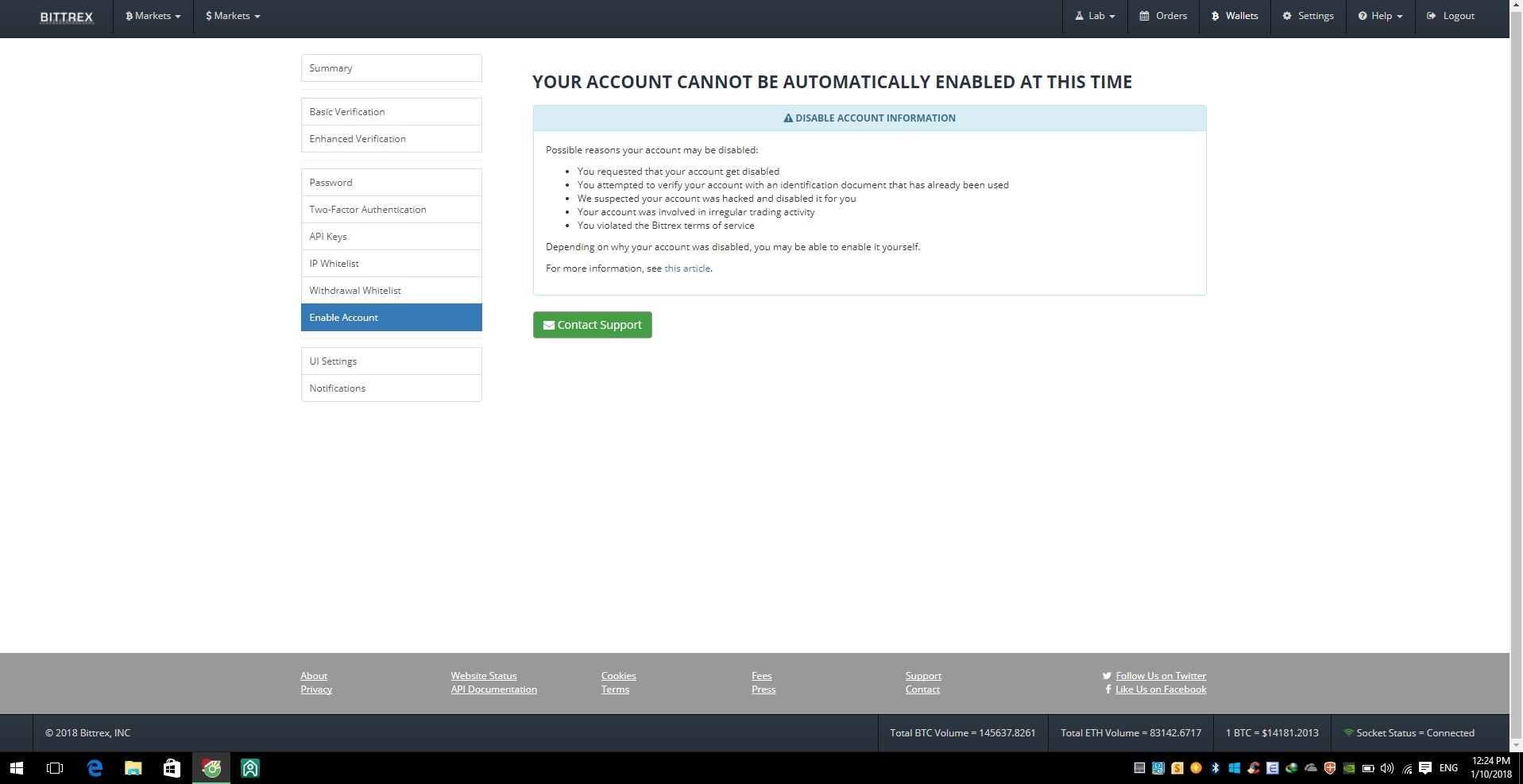Select IP Whitelist in the sidebar

(x=392, y=264)
